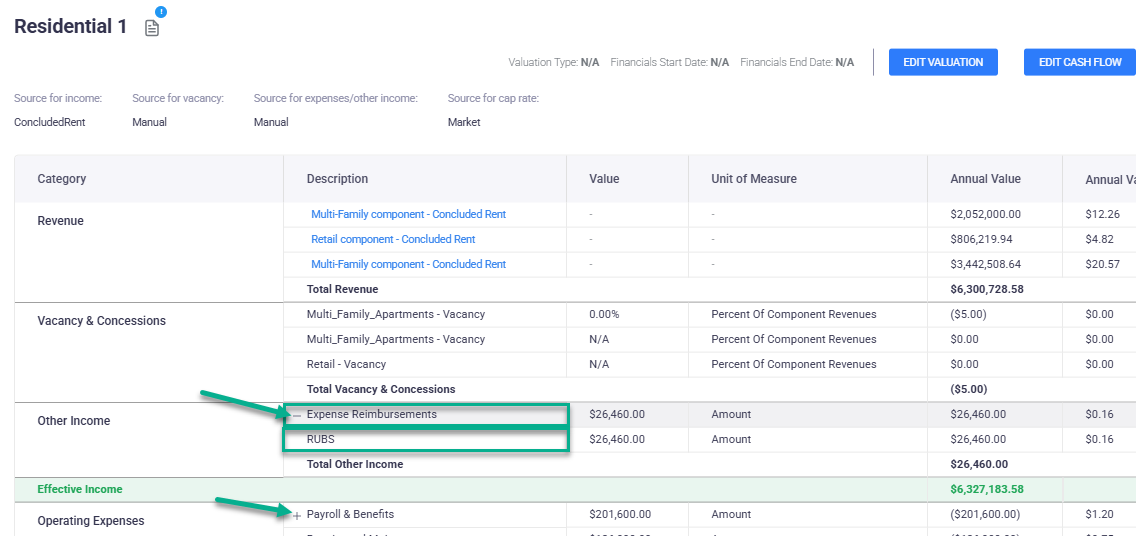The image size is (1136, 549).
Task: Collapse the Expense Reimbursements row
Action: click(x=296, y=415)
